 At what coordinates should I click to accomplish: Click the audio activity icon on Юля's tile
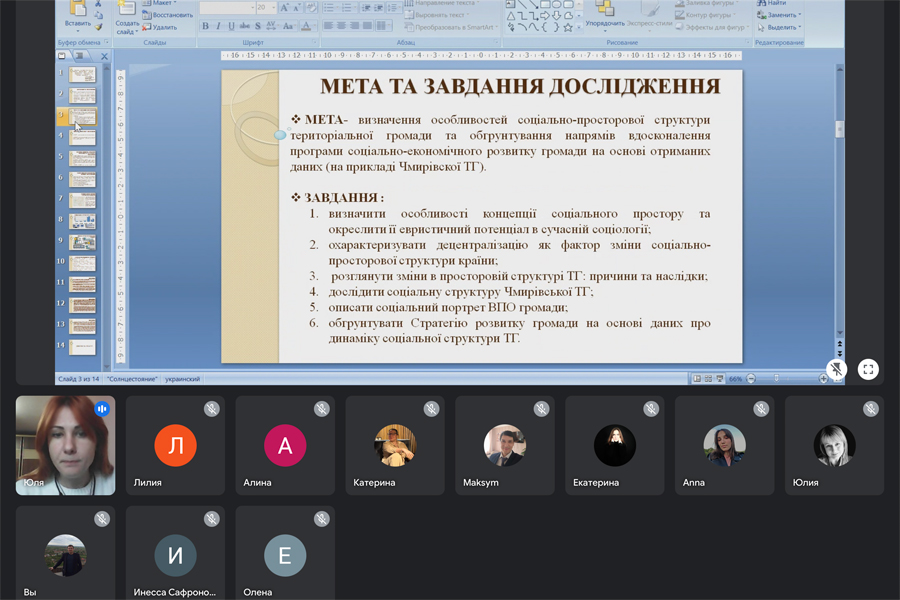coord(102,409)
